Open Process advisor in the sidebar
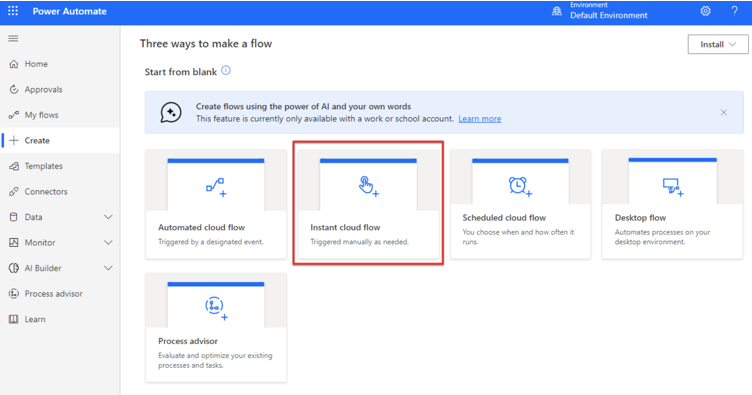 pyautogui.click(x=60, y=293)
